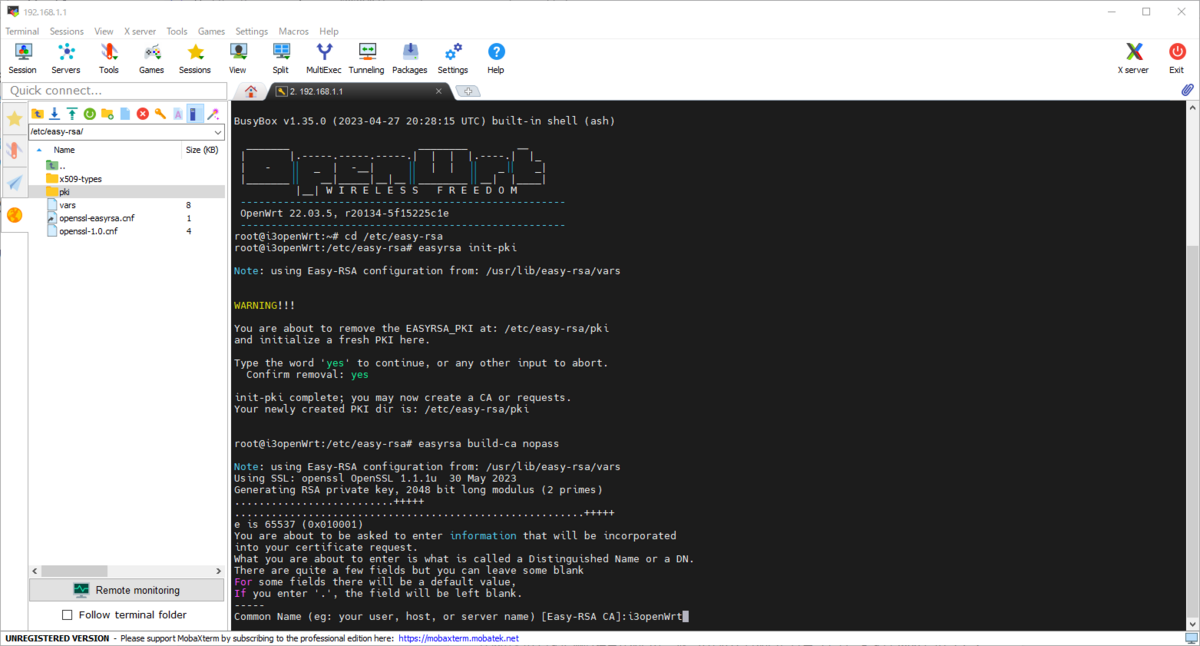Image resolution: width=1200 pixels, height=646 pixels.
Task: Click the SFTP download selected files icon
Action: pos(55,114)
